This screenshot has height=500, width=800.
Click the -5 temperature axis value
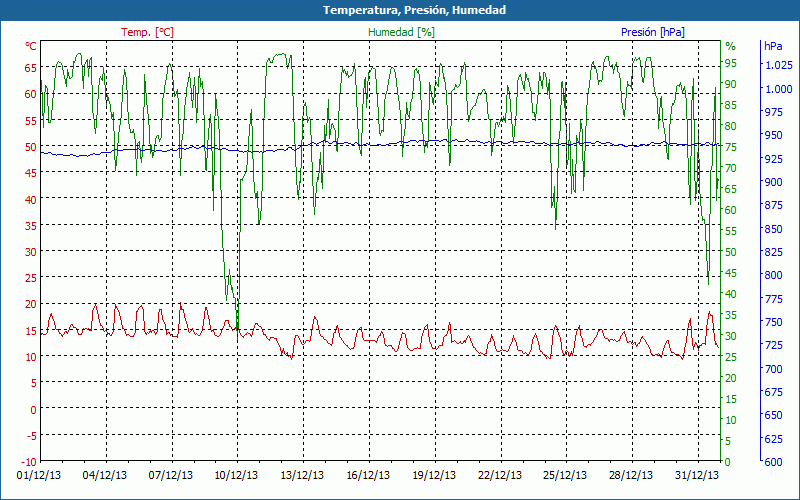click(x=31, y=436)
